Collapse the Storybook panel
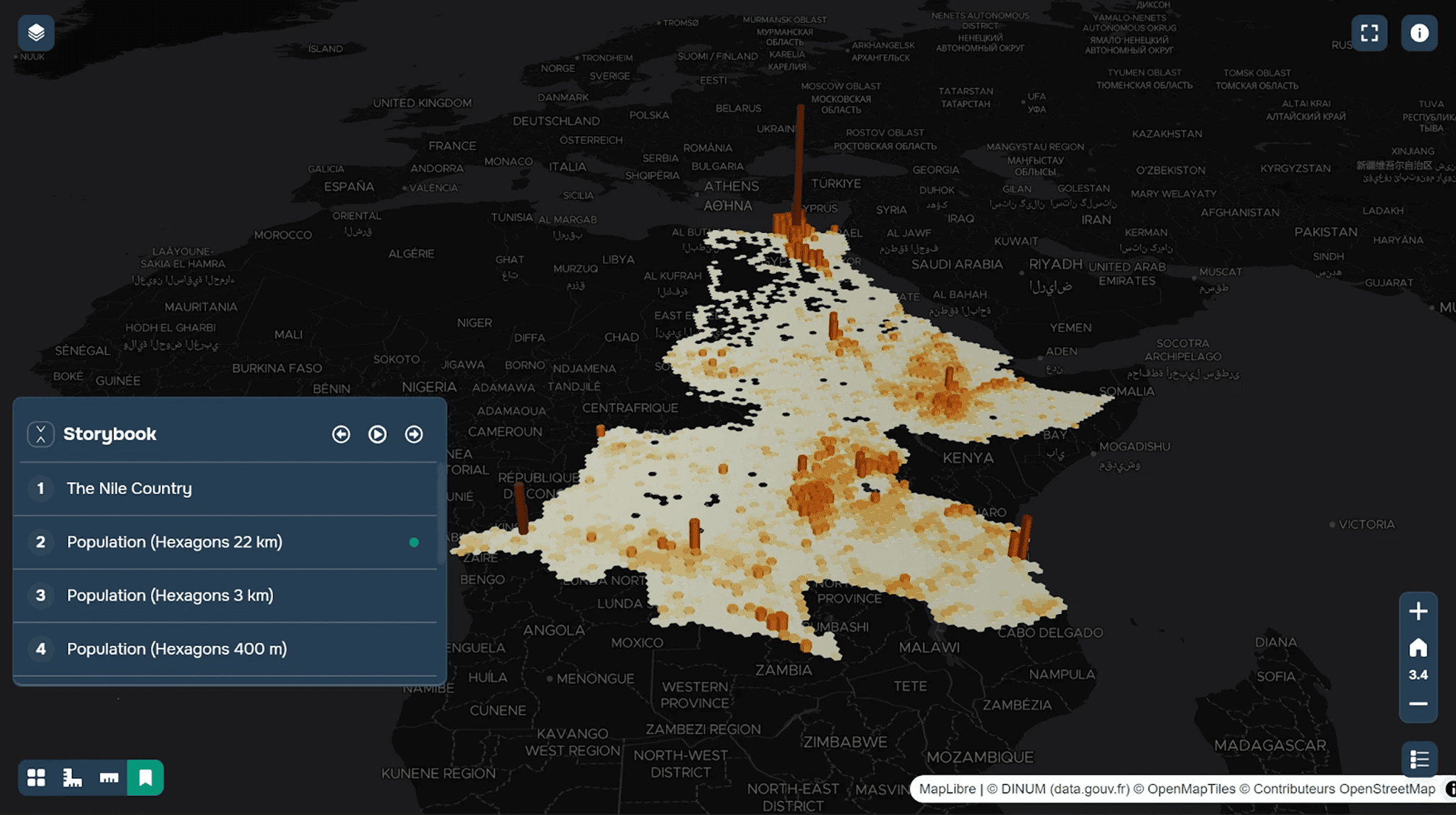This screenshot has height=815, width=1456. (x=41, y=434)
